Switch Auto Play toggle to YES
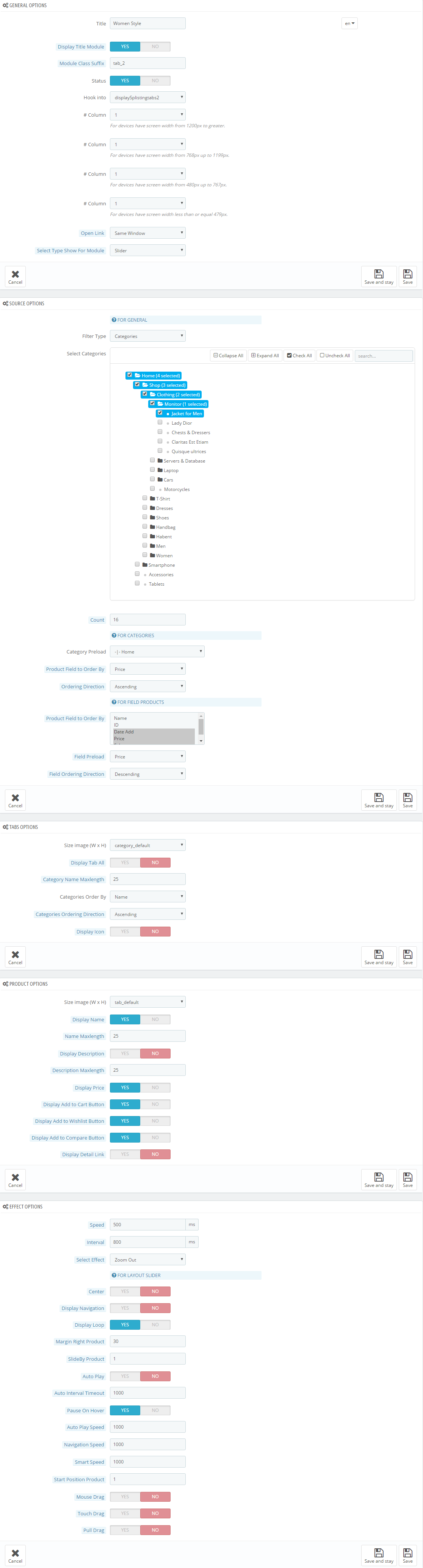423x1568 pixels. 125,1376
